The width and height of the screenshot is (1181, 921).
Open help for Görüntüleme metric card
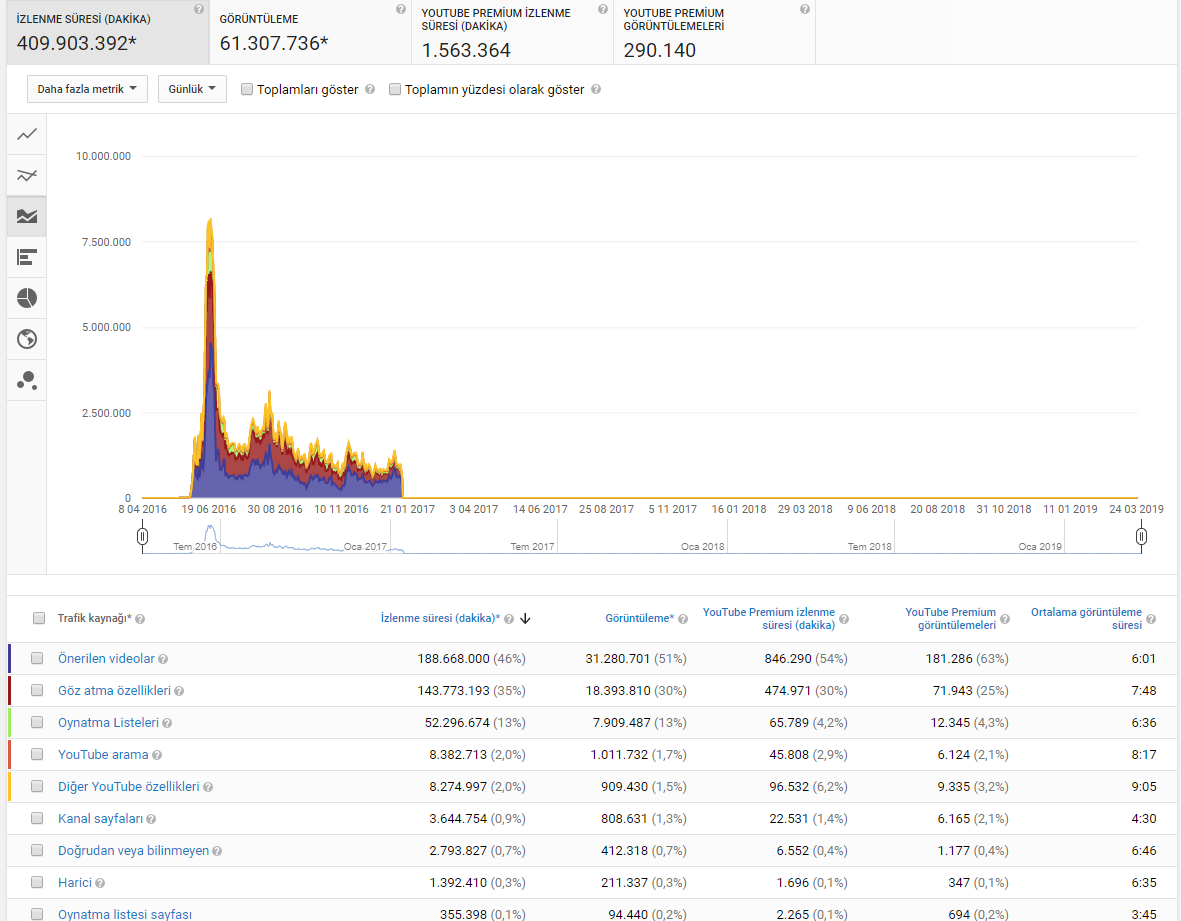pyautogui.click(x=401, y=10)
